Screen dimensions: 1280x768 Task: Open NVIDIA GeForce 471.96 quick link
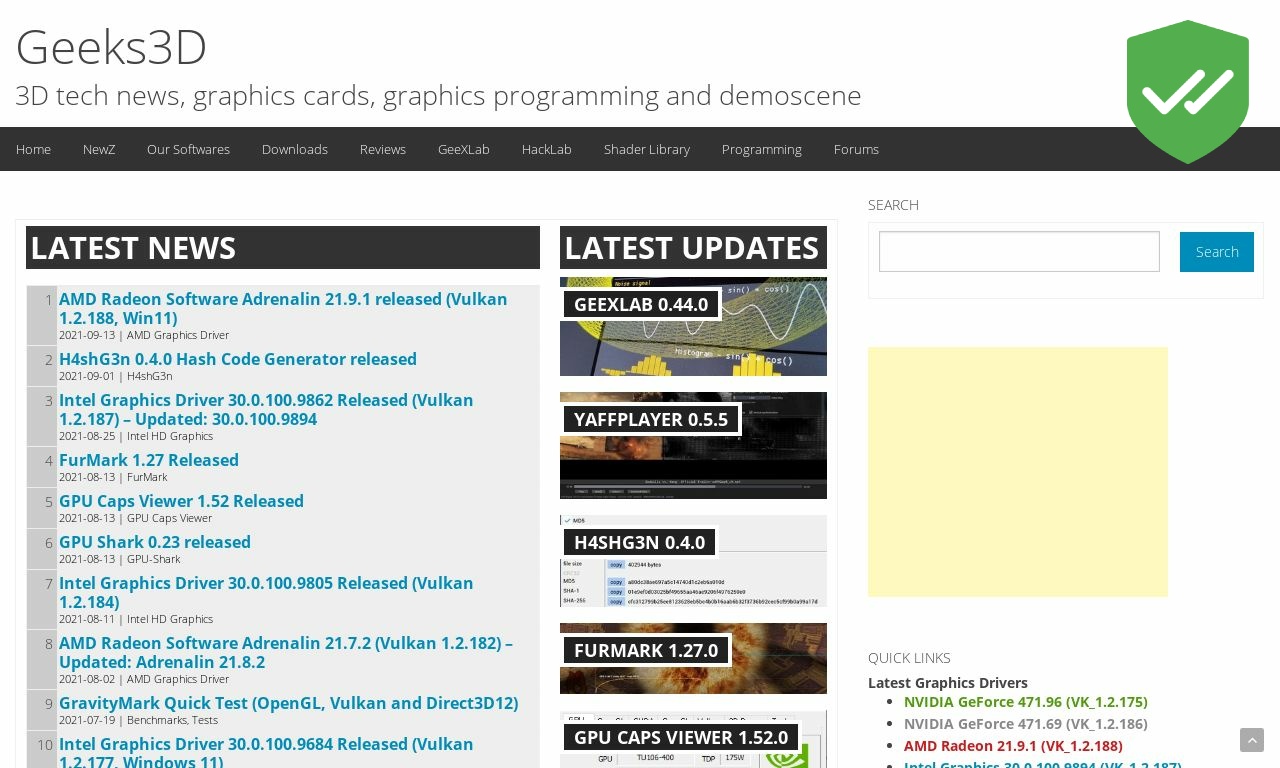[1025, 702]
